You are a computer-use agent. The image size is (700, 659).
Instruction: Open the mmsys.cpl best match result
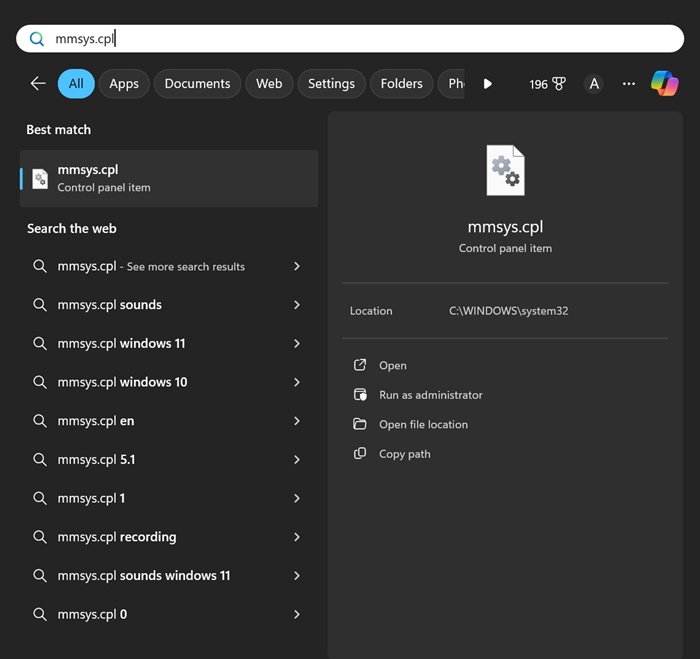(x=169, y=178)
